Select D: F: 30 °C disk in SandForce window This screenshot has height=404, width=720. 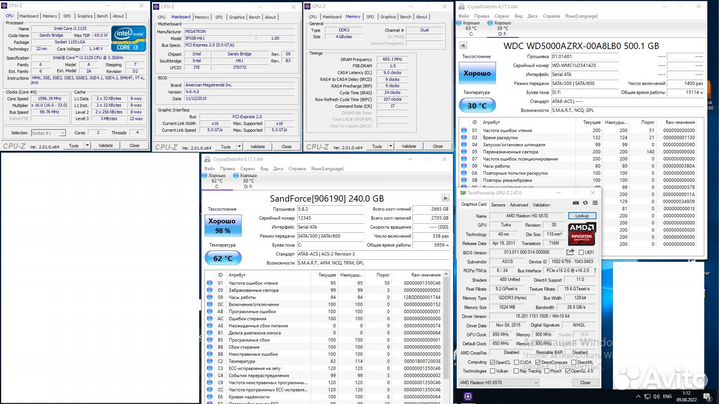[x=247, y=181]
